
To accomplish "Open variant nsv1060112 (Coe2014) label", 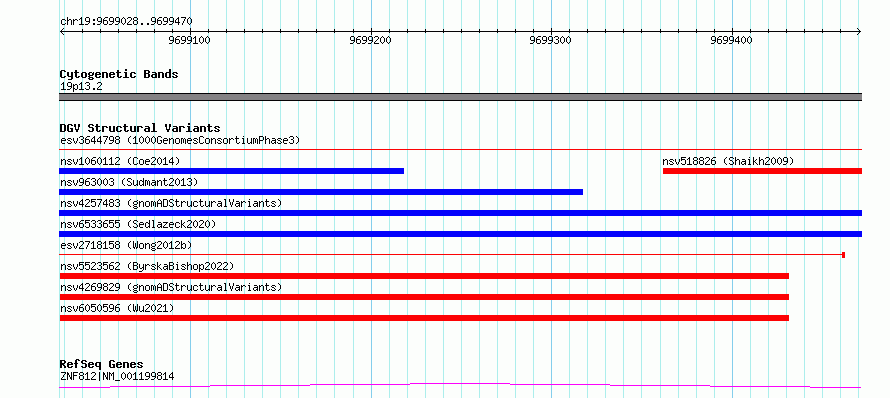I will click(x=120, y=161).
